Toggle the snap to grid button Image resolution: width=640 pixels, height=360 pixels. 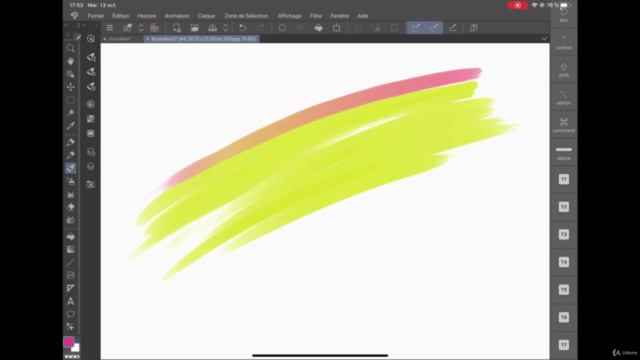tap(452, 28)
